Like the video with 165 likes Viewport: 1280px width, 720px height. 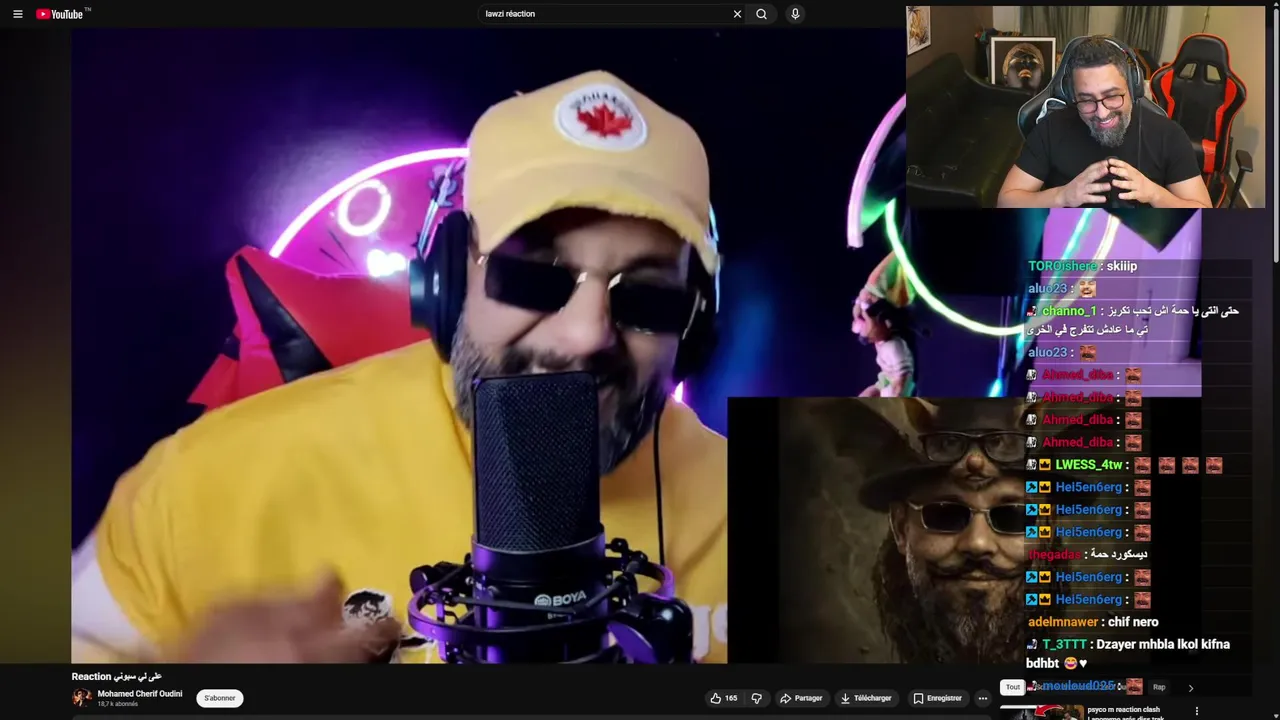724,698
